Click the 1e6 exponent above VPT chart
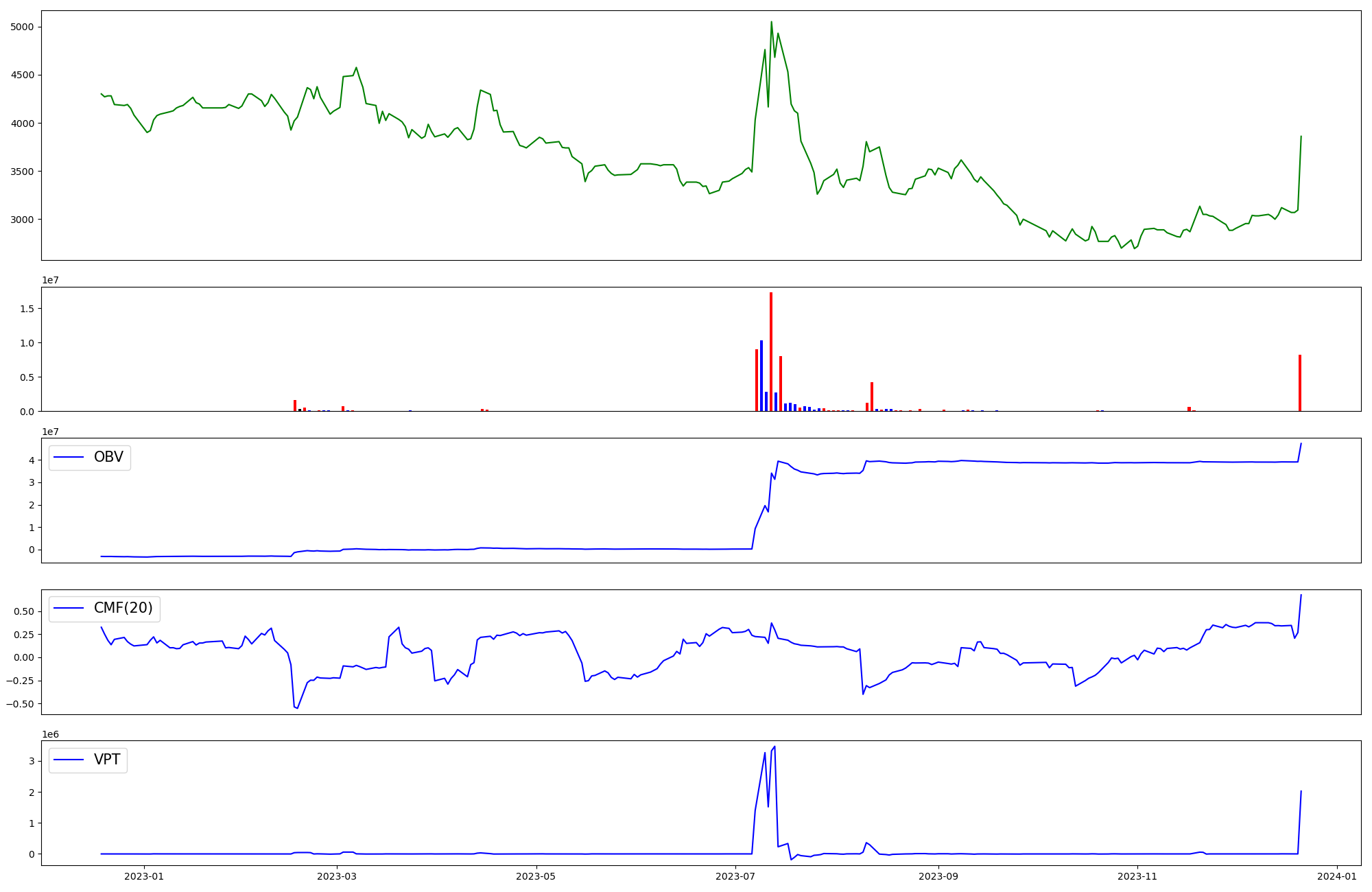This screenshot has width=1372, height=892. coord(50,734)
